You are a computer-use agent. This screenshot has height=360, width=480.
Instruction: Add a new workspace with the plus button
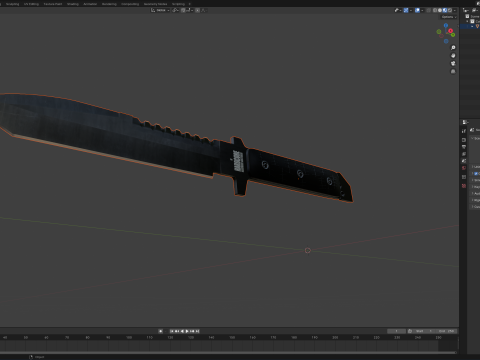[x=190, y=4]
